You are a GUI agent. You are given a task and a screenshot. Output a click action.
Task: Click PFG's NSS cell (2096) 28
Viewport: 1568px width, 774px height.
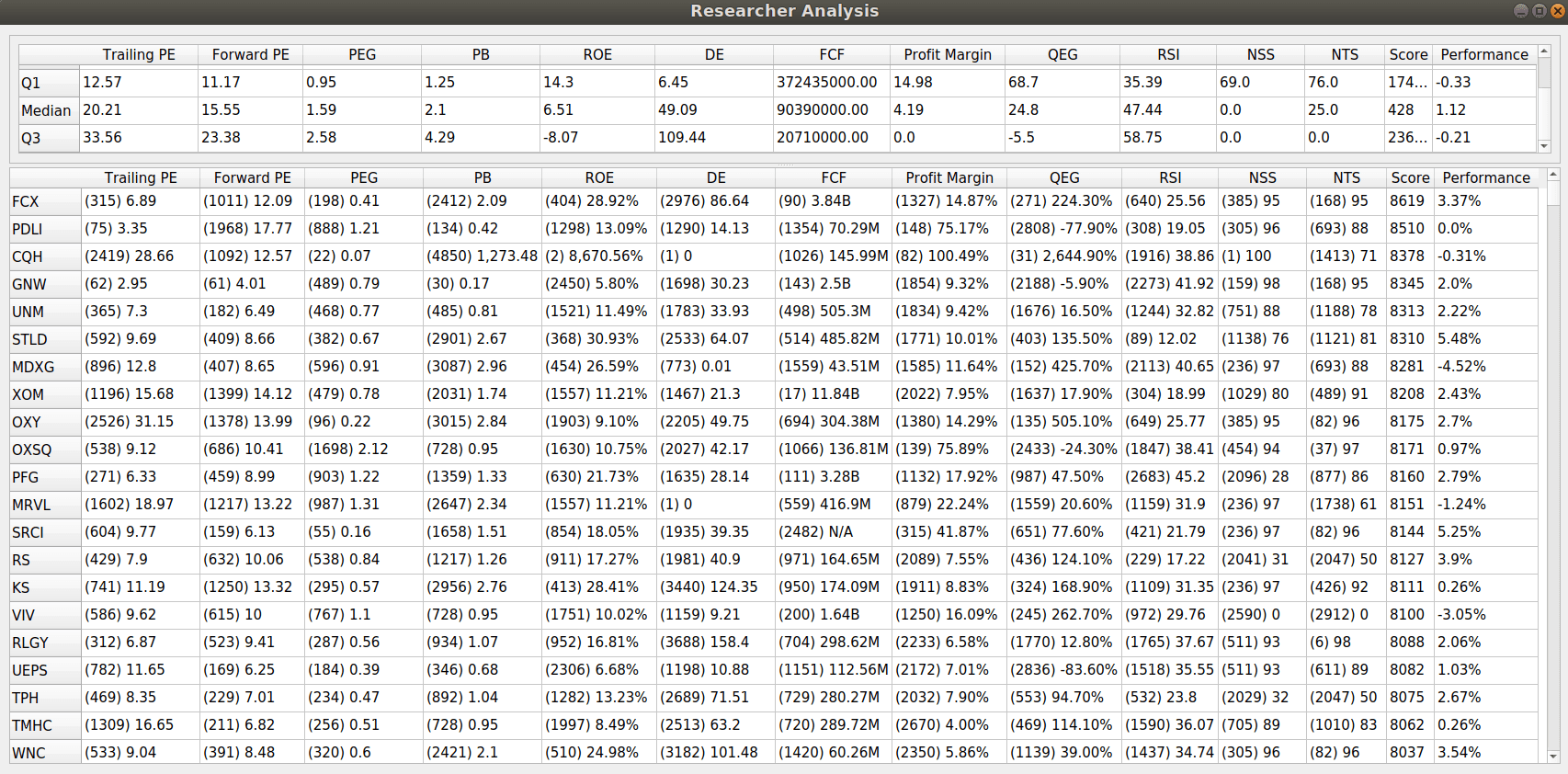(1263, 477)
